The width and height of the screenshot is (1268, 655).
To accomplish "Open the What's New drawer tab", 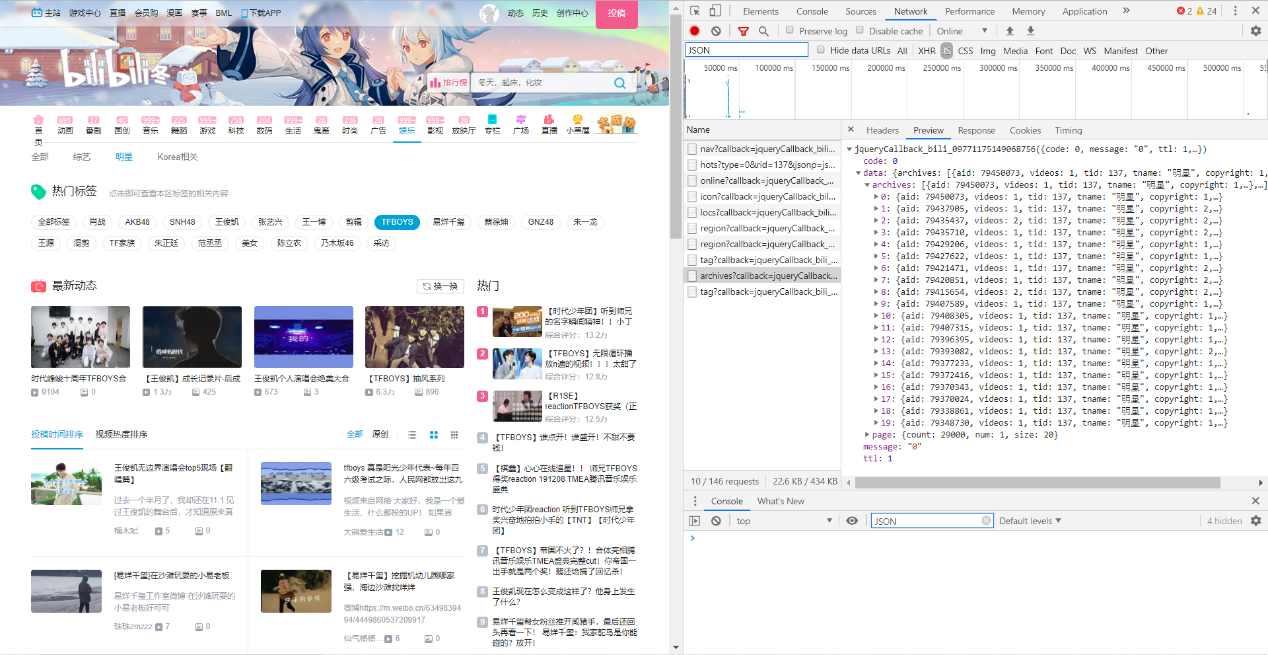I will (x=781, y=501).
